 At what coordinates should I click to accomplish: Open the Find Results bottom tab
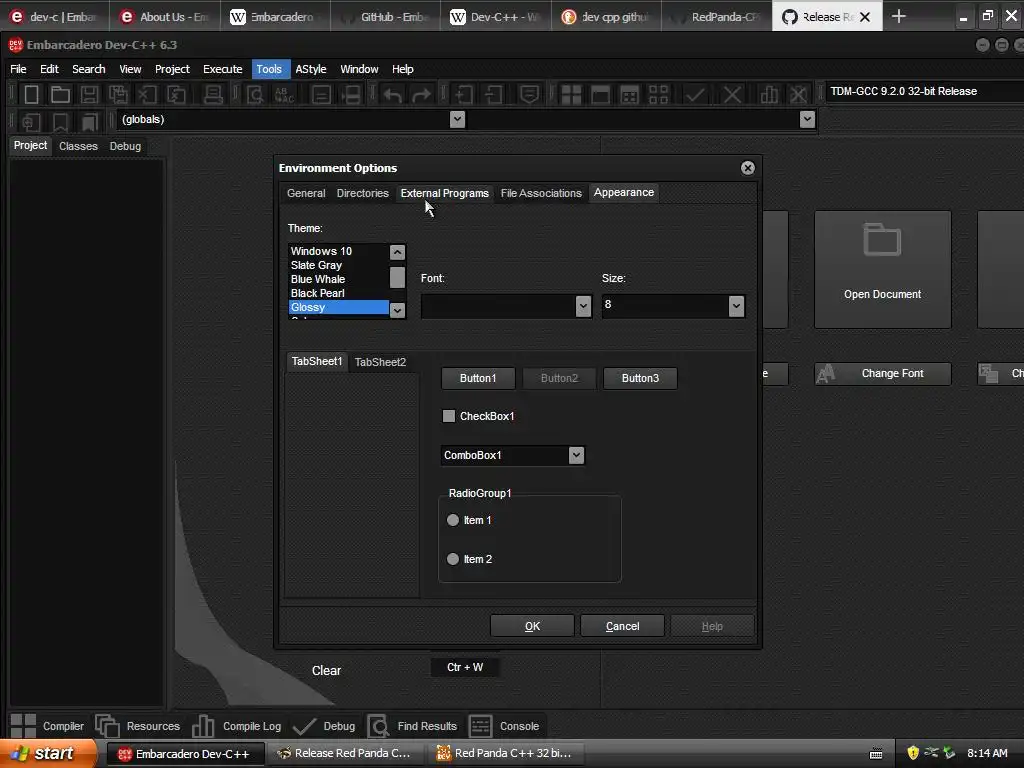point(413,726)
